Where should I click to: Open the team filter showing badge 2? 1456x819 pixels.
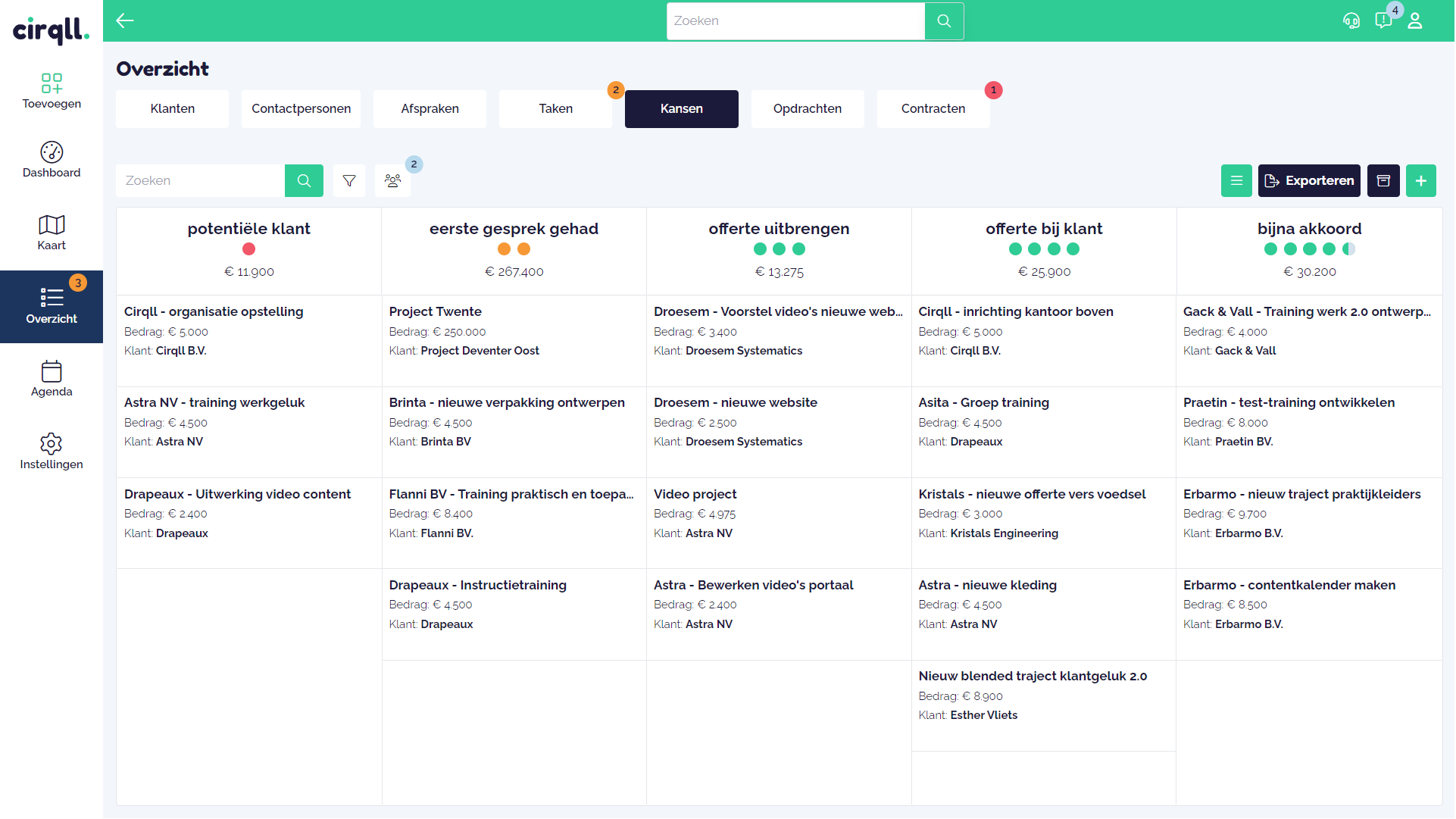click(x=392, y=180)
